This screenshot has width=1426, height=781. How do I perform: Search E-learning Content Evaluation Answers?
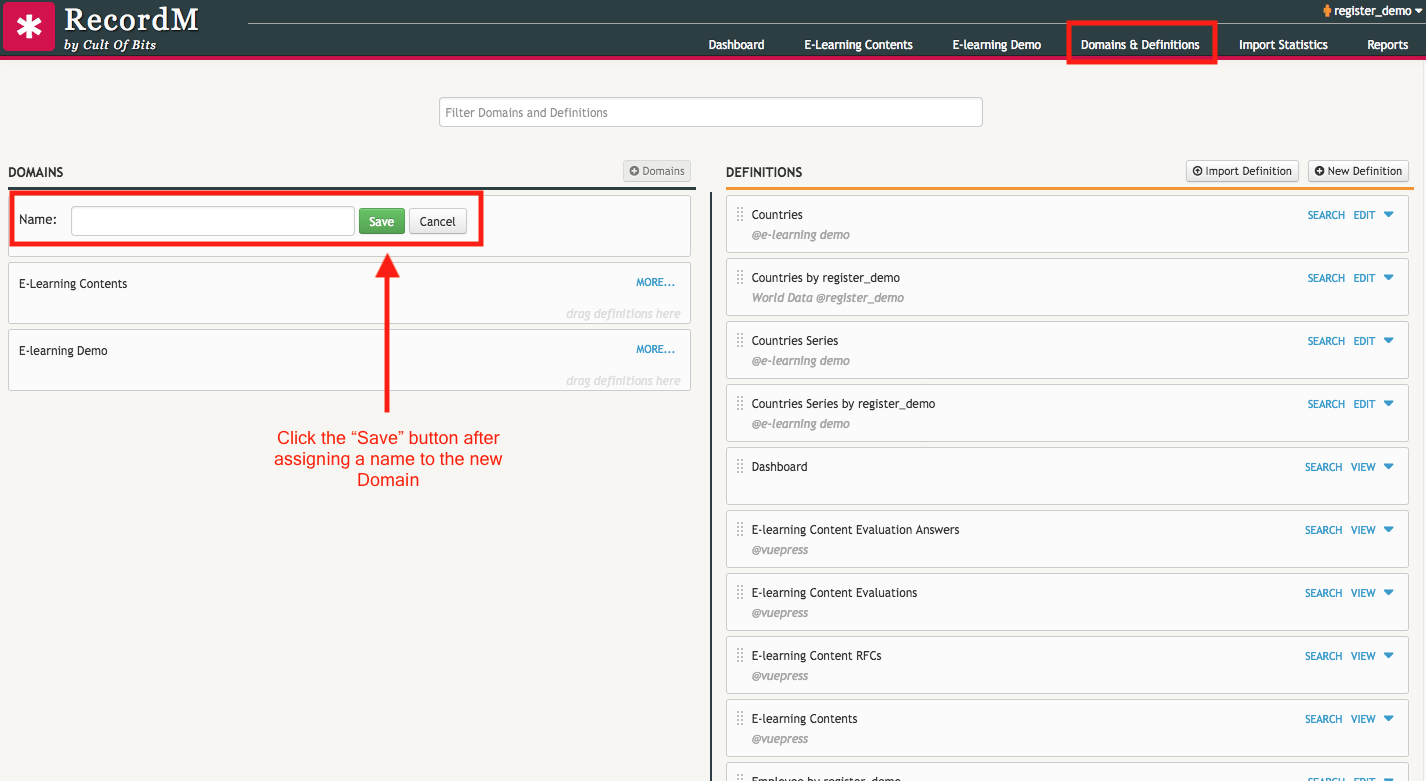(1323, 530)
